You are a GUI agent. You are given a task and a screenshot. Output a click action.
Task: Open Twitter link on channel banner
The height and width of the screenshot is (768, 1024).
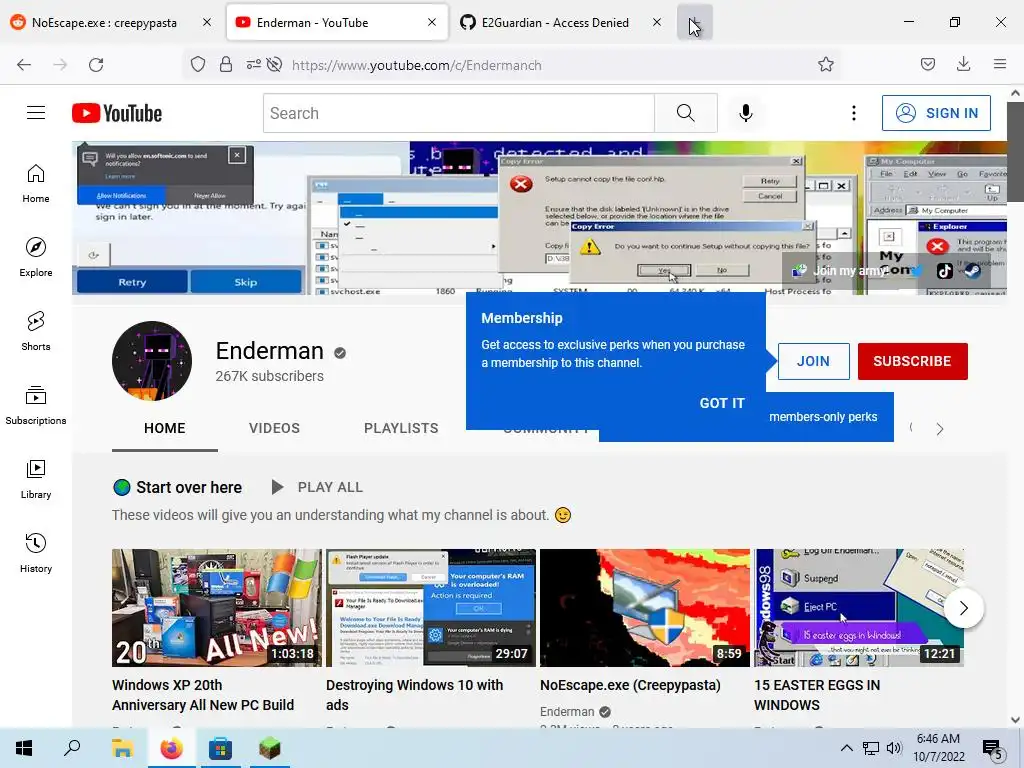(x=917, y=270)
